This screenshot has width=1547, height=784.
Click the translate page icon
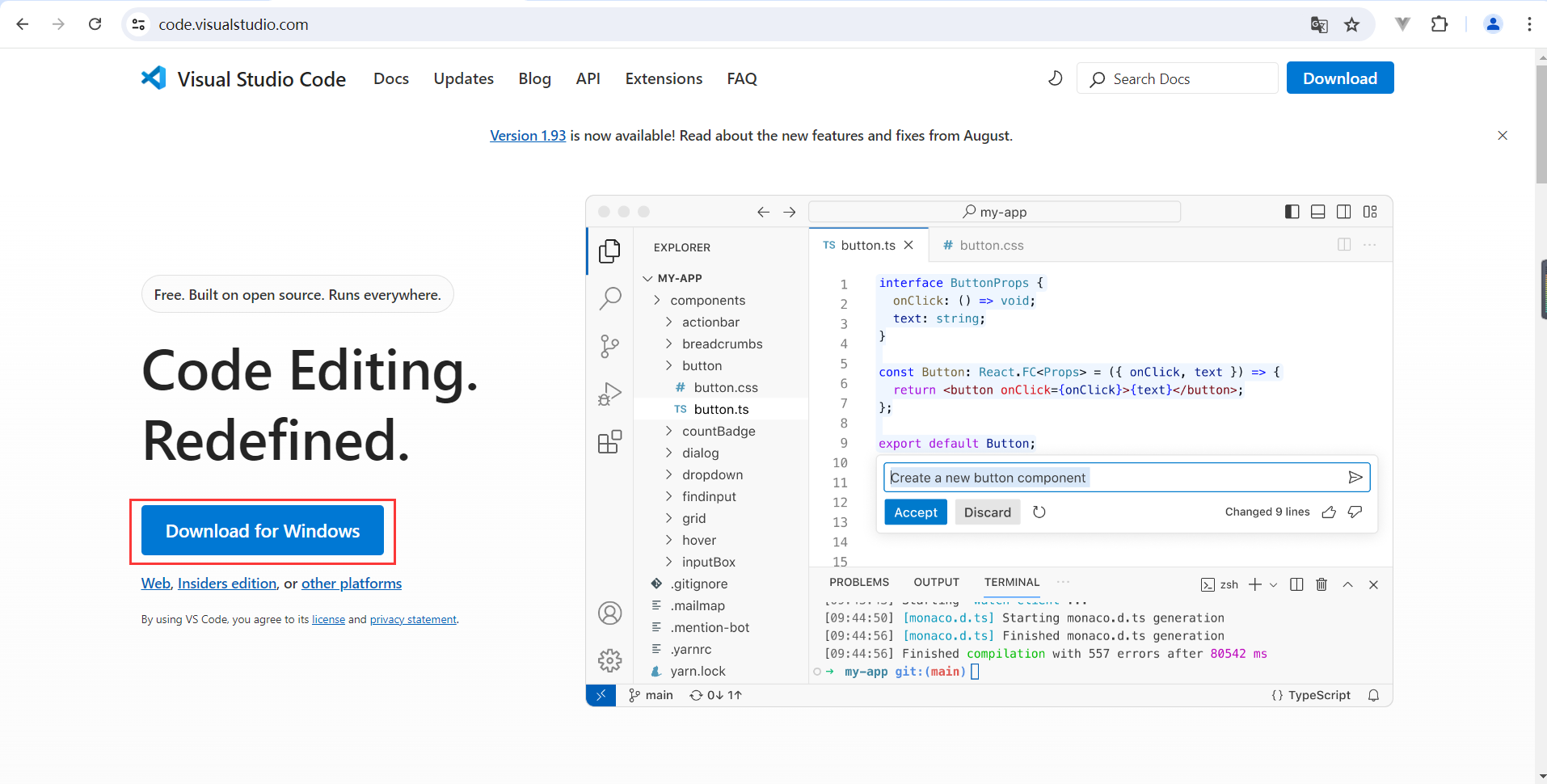tap(1319, 24)
